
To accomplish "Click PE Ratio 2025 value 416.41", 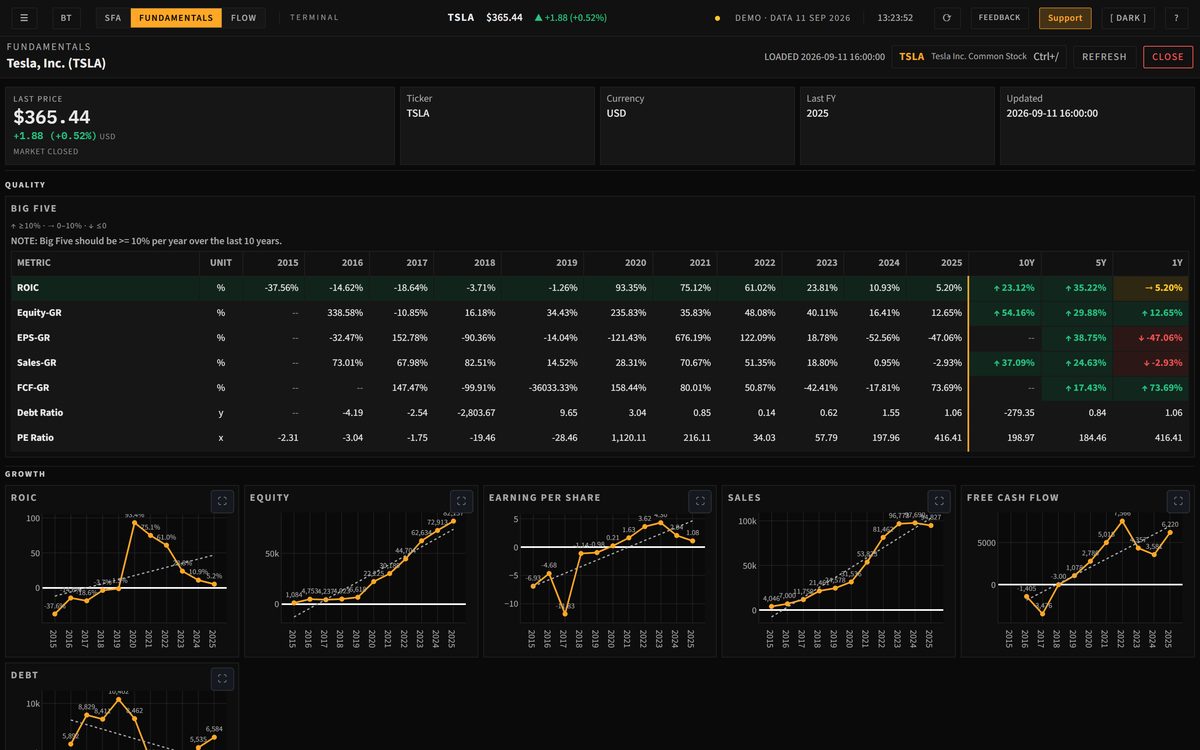I will coord(948,438).
